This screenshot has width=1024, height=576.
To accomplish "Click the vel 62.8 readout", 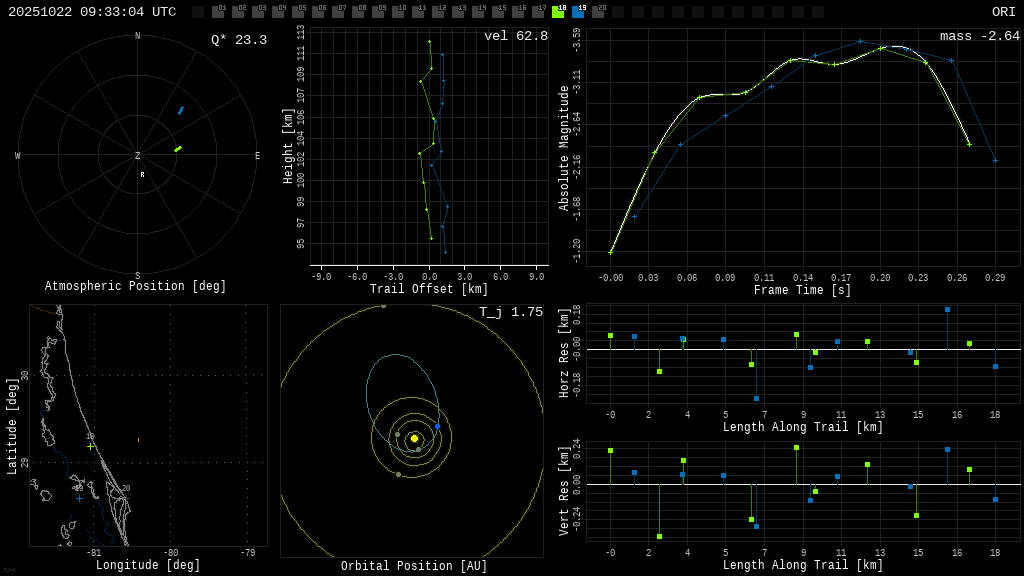I will click(516, 36).
